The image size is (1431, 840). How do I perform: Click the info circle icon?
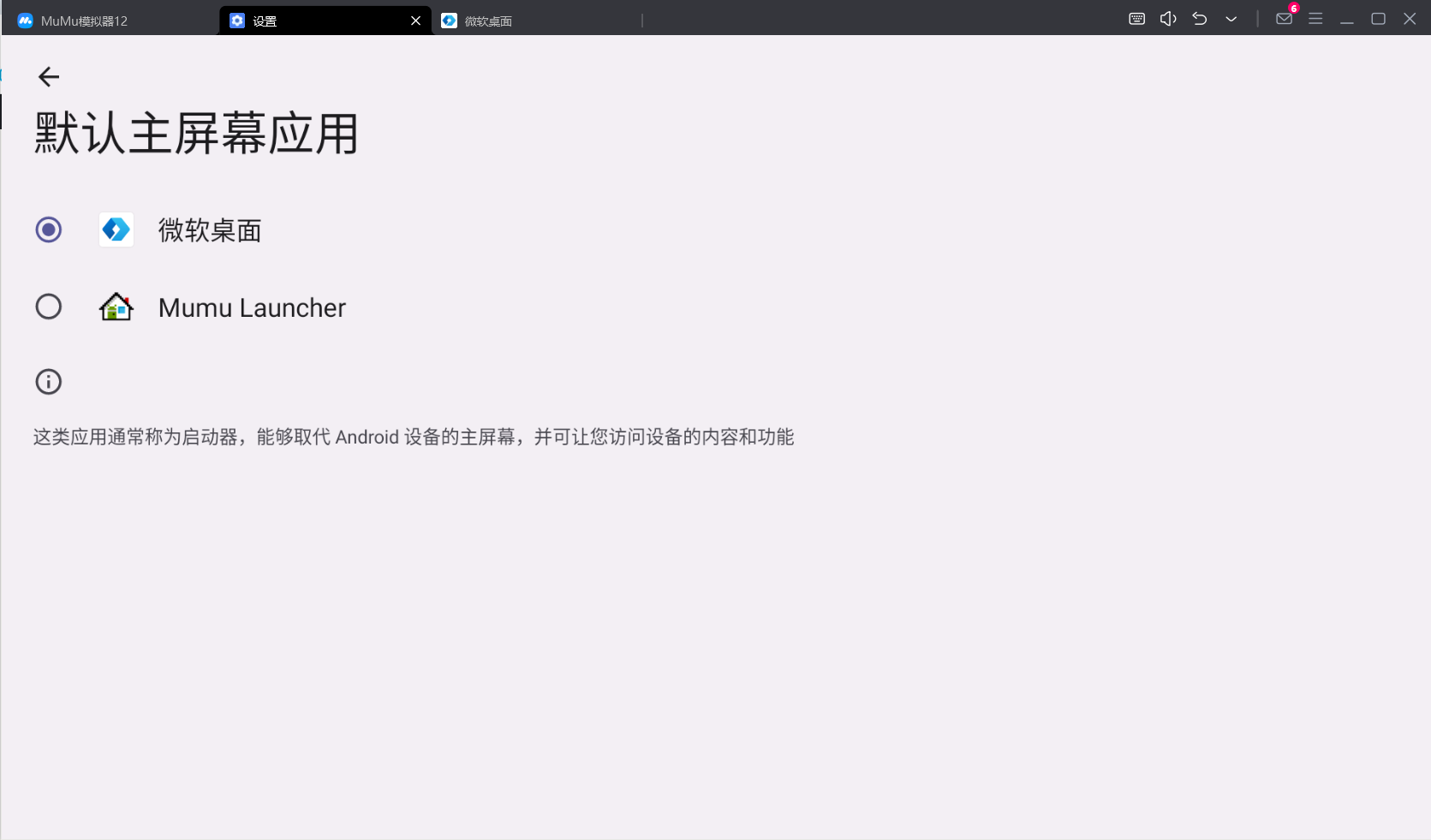[x=49, y=382]
